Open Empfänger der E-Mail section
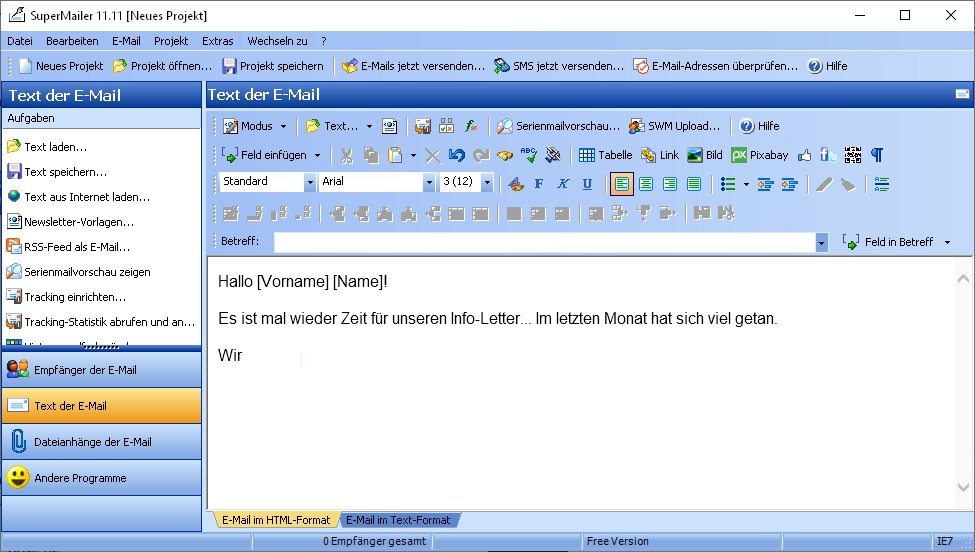 click(x=101, y=370)
